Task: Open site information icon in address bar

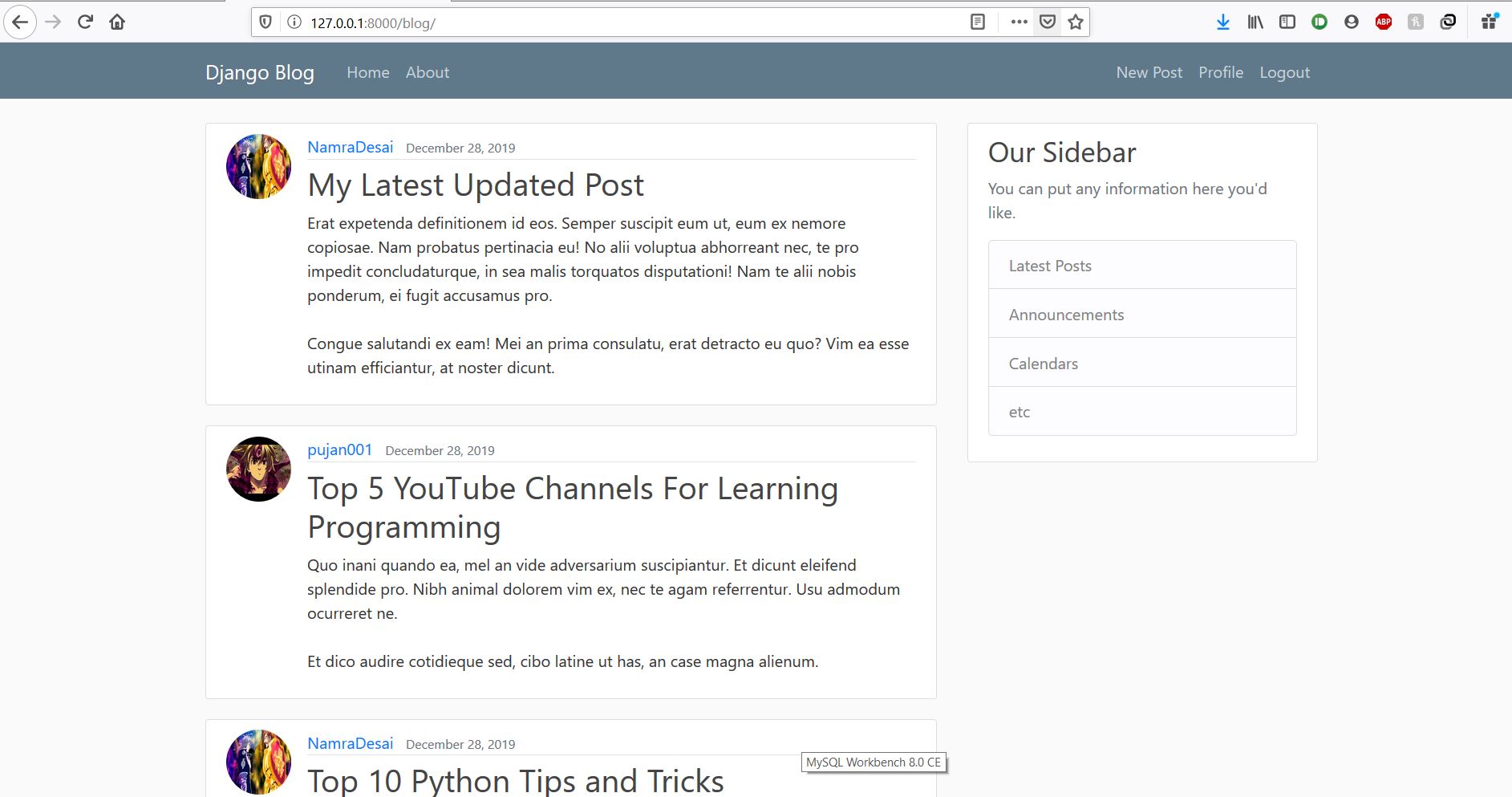Action: (x=294, y=22)
